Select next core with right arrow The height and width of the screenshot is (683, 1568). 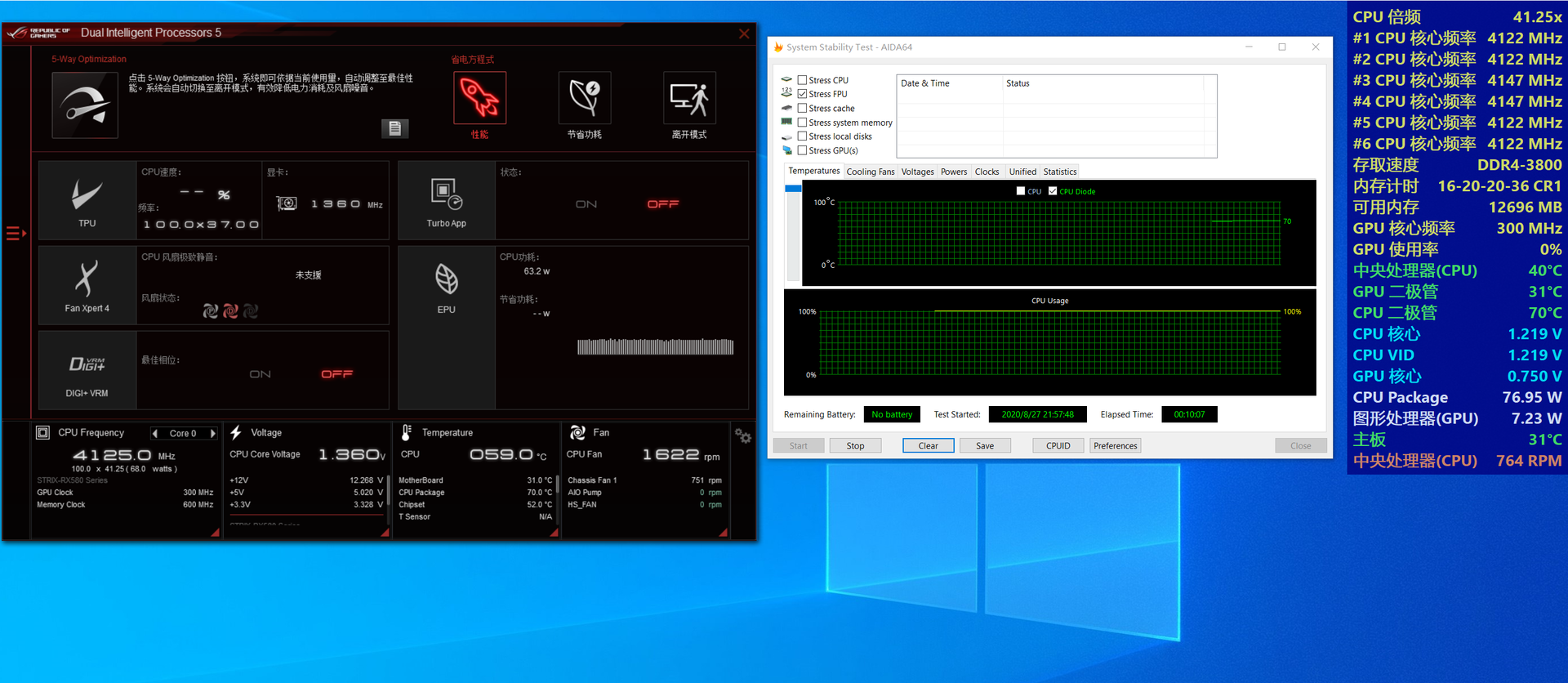[x=213, y=434]
